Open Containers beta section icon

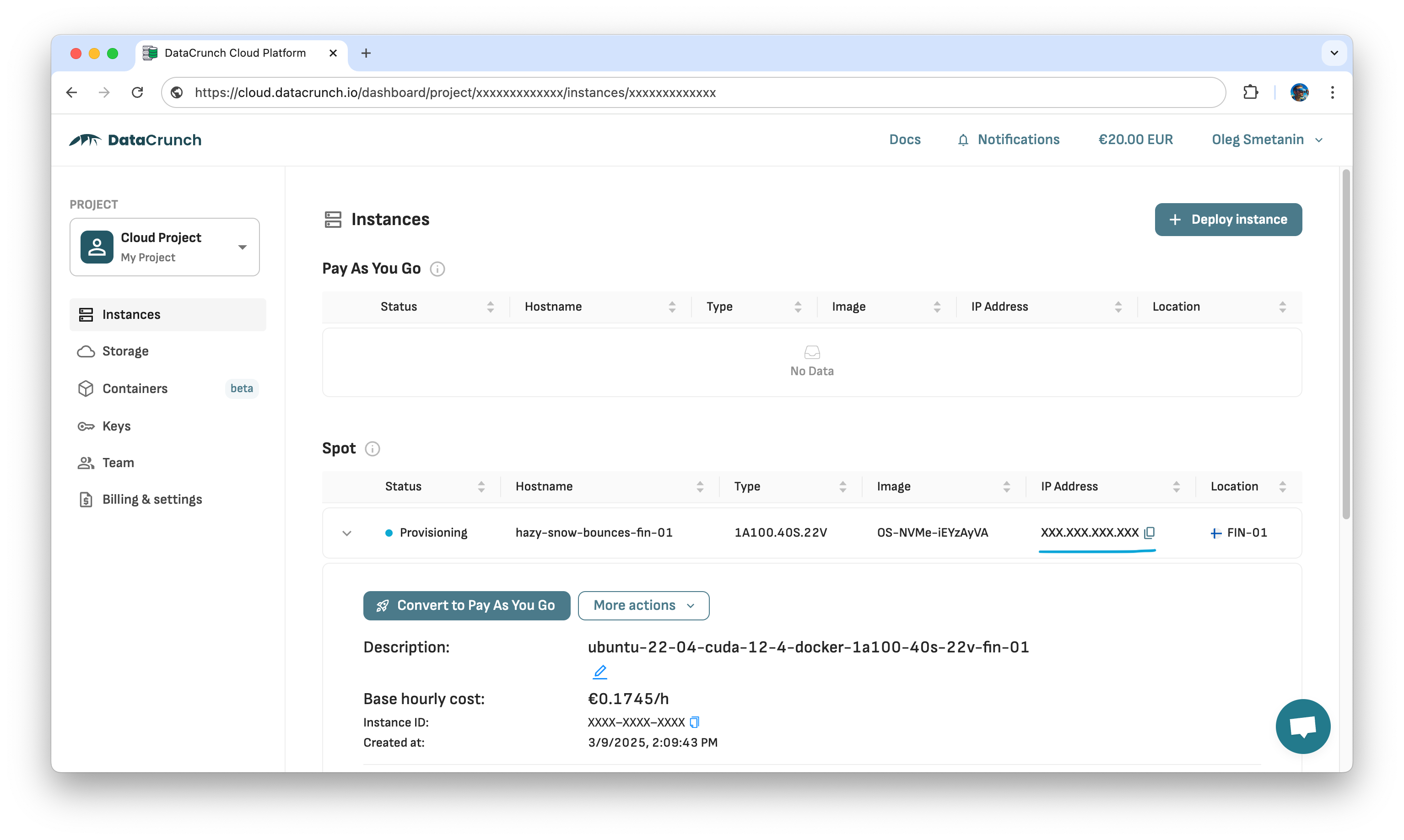point(86,388)
